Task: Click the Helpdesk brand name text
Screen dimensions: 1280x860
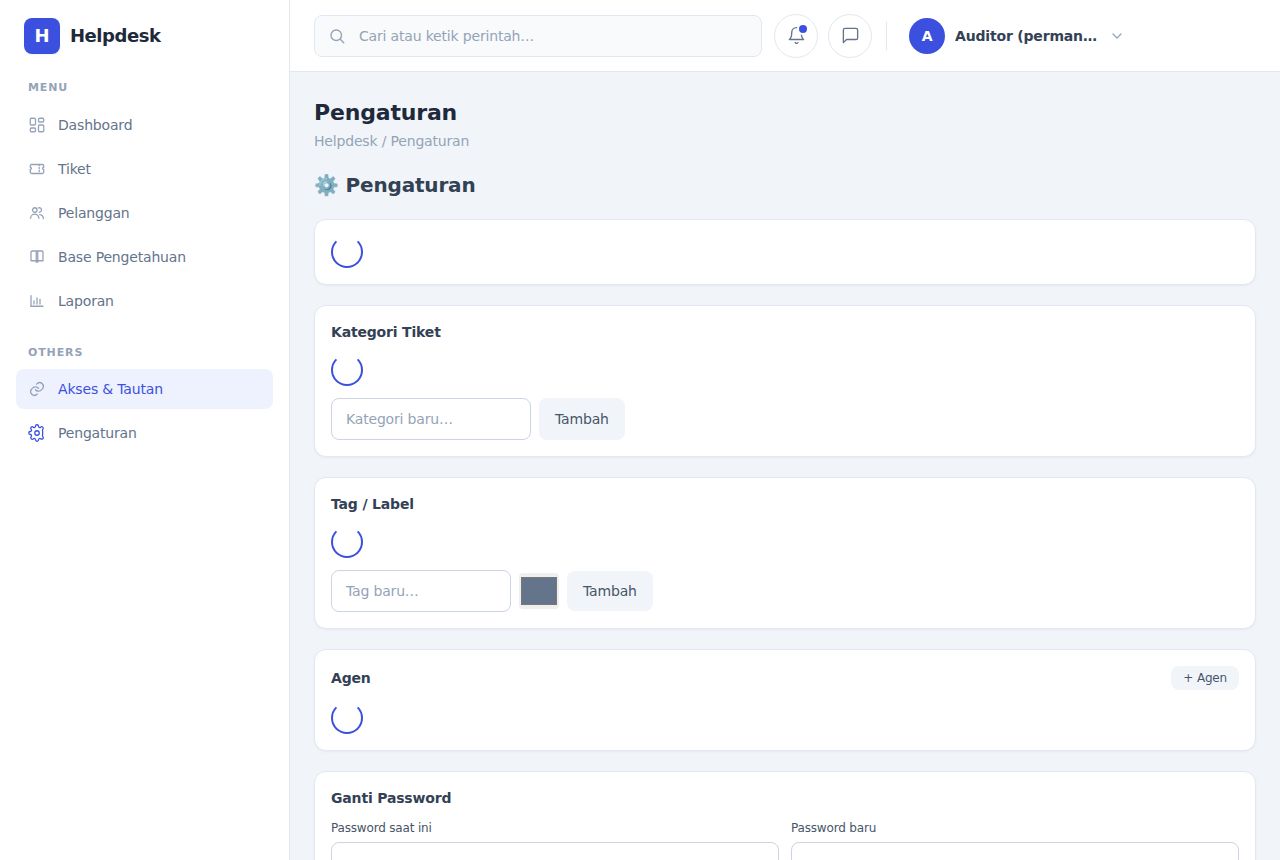Action: point(115,36)
